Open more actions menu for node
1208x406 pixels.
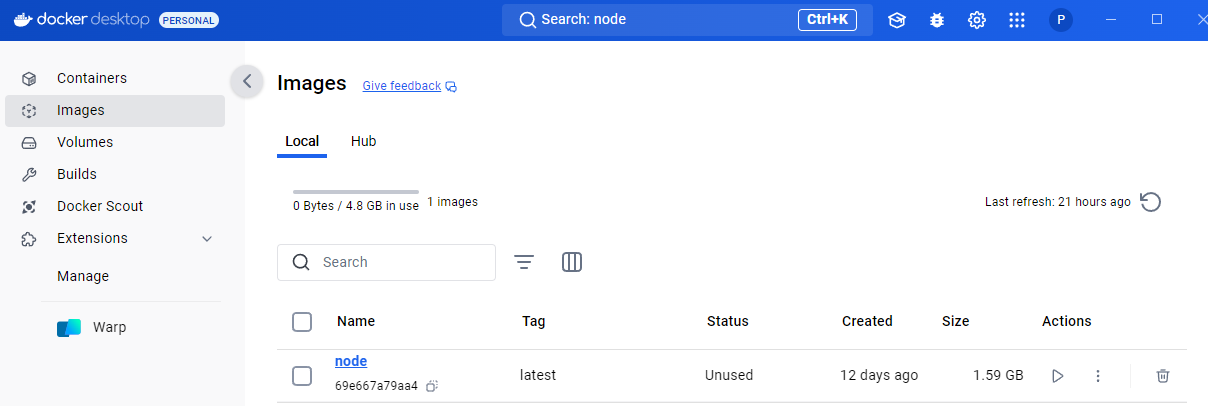tap(1098, 376)
